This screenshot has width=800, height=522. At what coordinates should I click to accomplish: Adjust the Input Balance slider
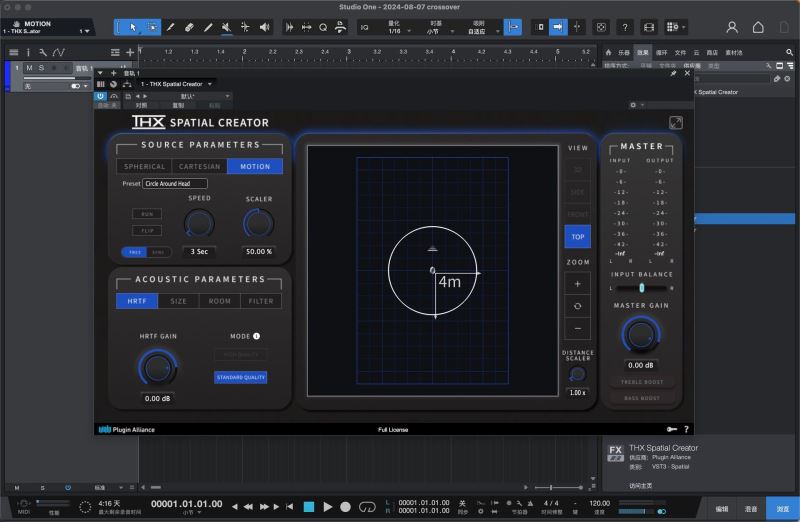tap(641, 288)
